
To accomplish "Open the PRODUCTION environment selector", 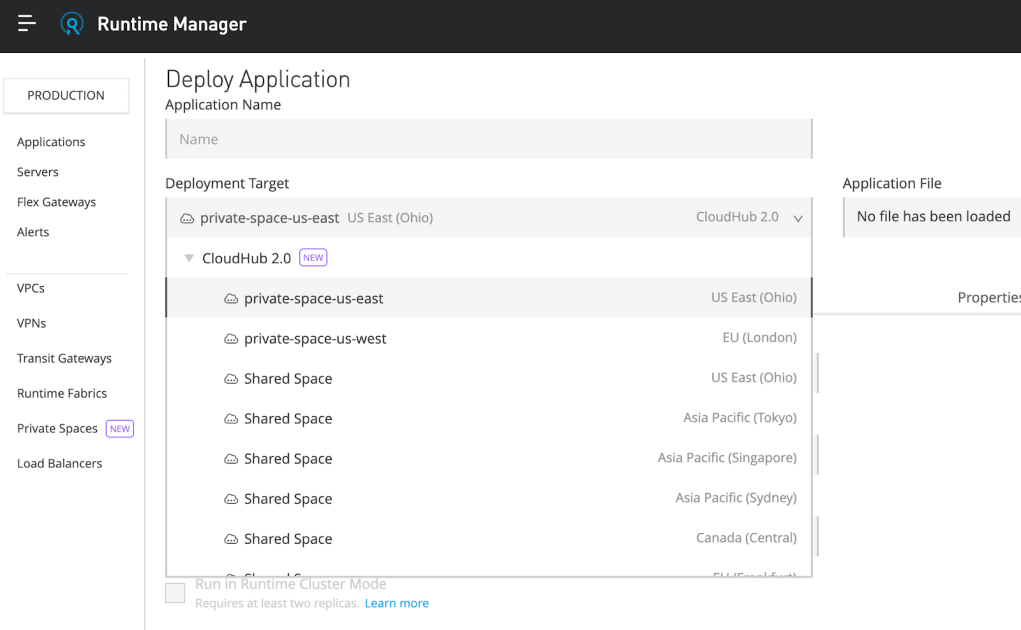I will point(65,95).
